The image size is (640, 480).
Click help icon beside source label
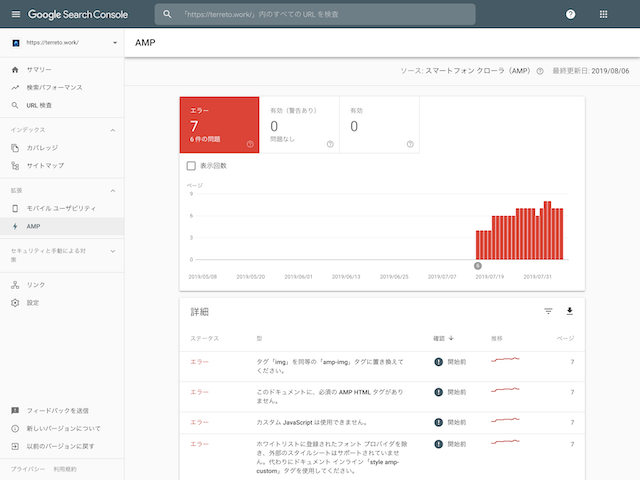(x=540, y=71)
